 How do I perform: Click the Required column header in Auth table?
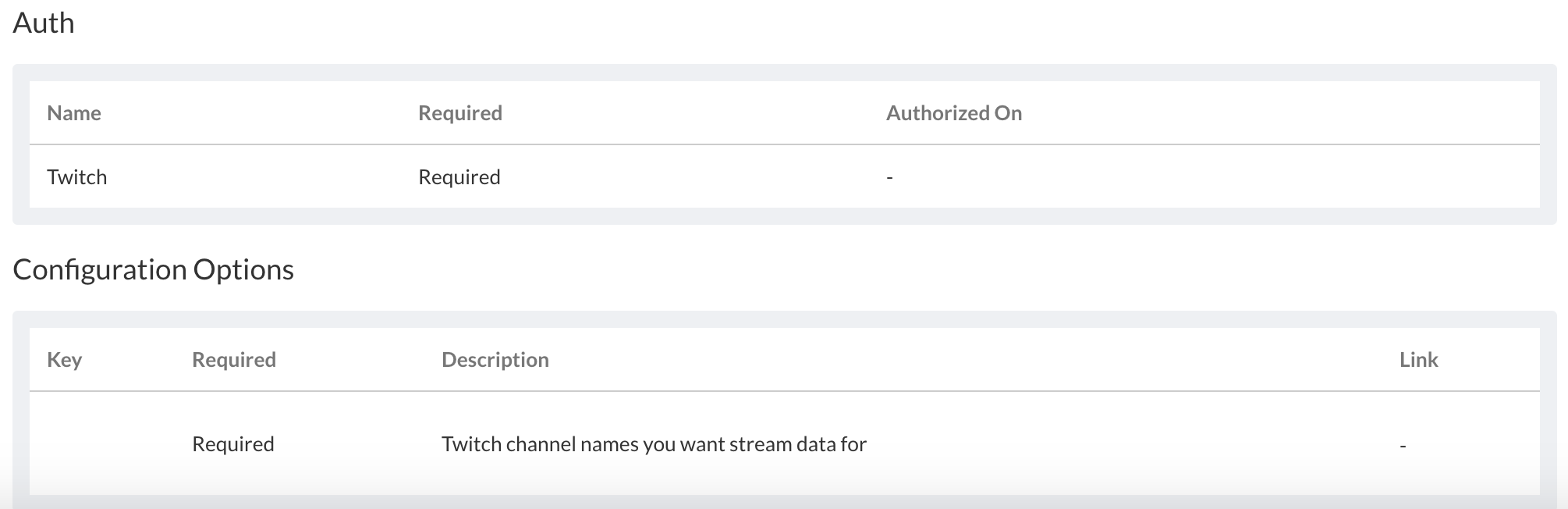(x=460, y=113)
